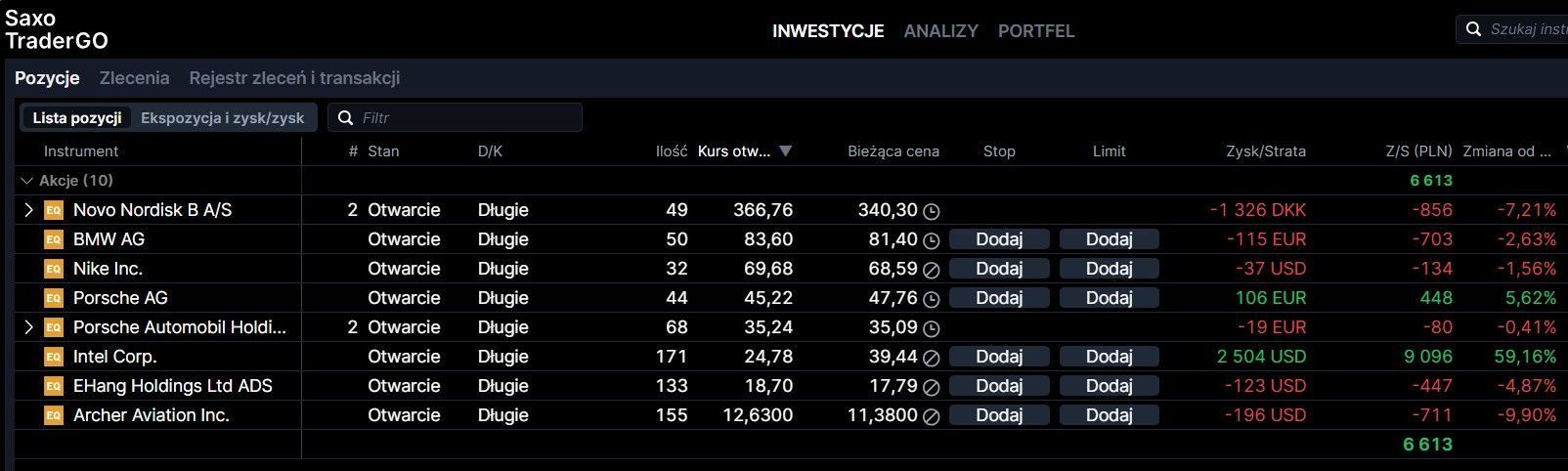The image size is (1568, 471).
Task: Click the EQ icon beside Archer Aviation Inc.
Action: [54, 415]
